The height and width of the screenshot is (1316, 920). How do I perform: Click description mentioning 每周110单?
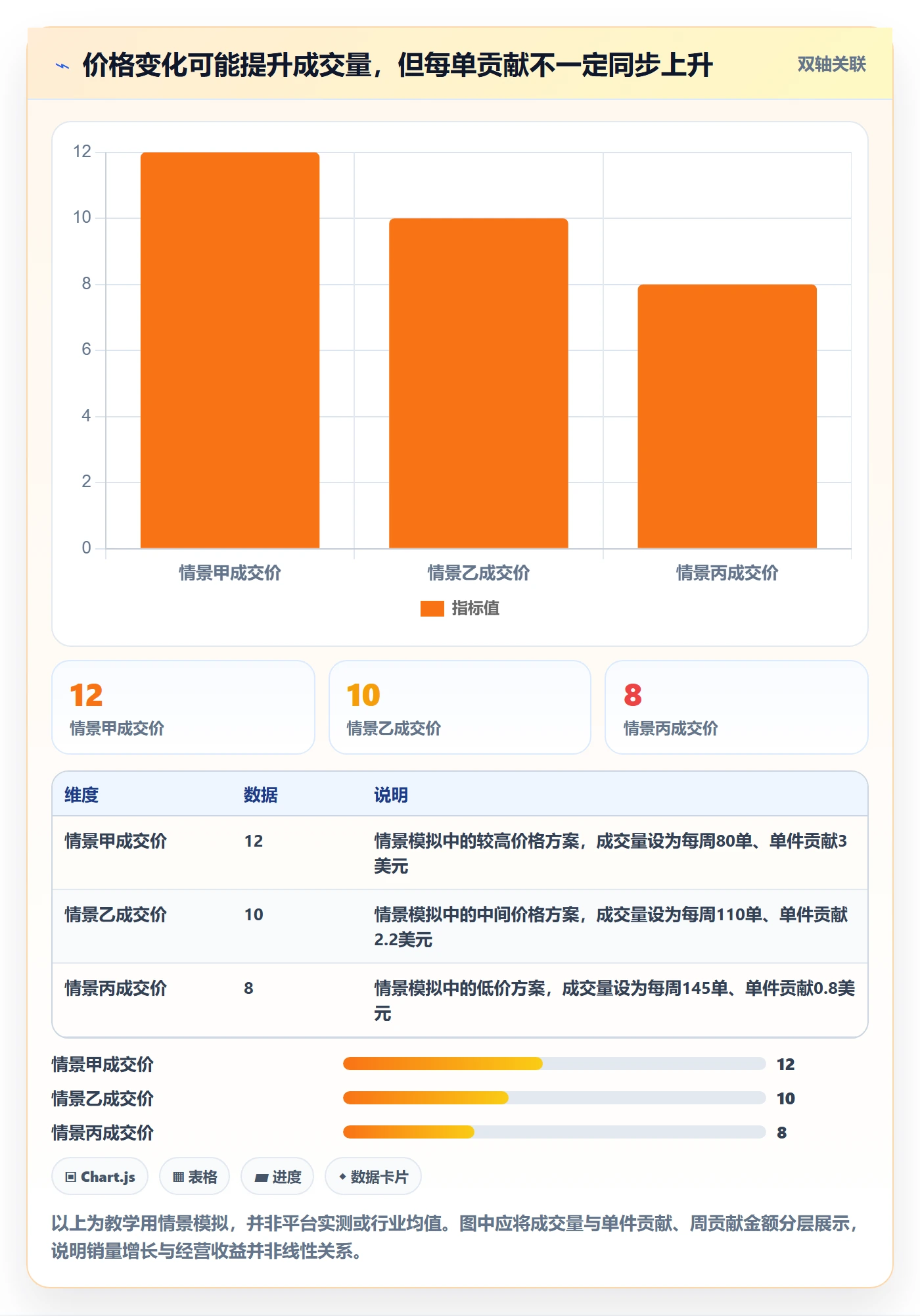point(610,927)
